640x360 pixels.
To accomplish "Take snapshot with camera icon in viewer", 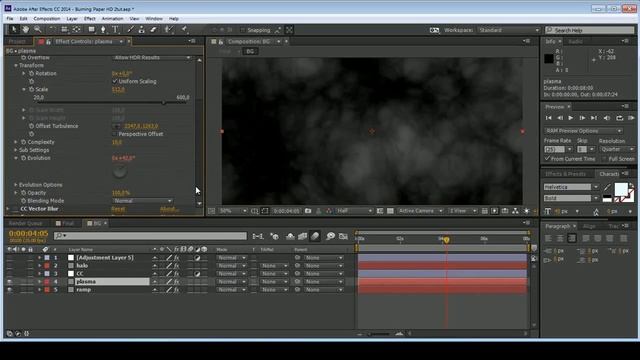I will click(308, 211).
